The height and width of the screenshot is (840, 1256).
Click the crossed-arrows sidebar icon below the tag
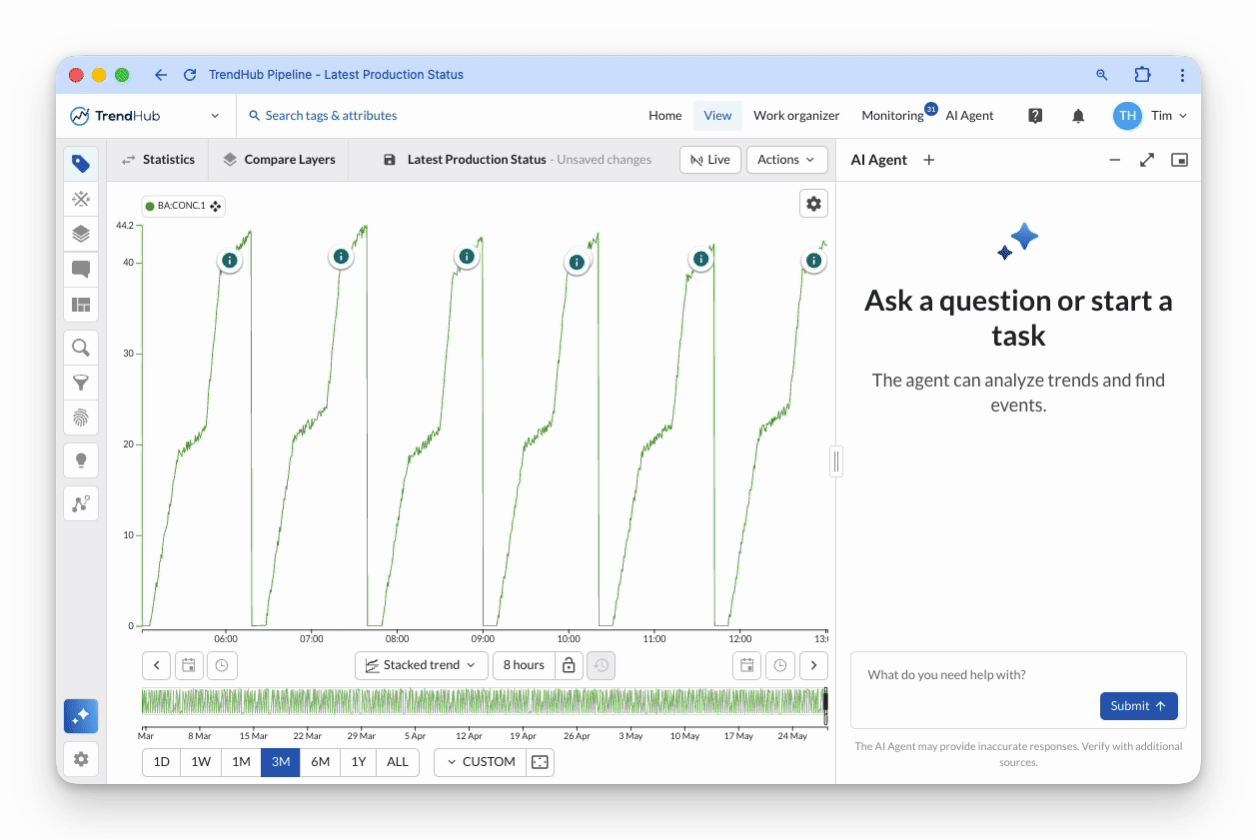click(81, 199)
